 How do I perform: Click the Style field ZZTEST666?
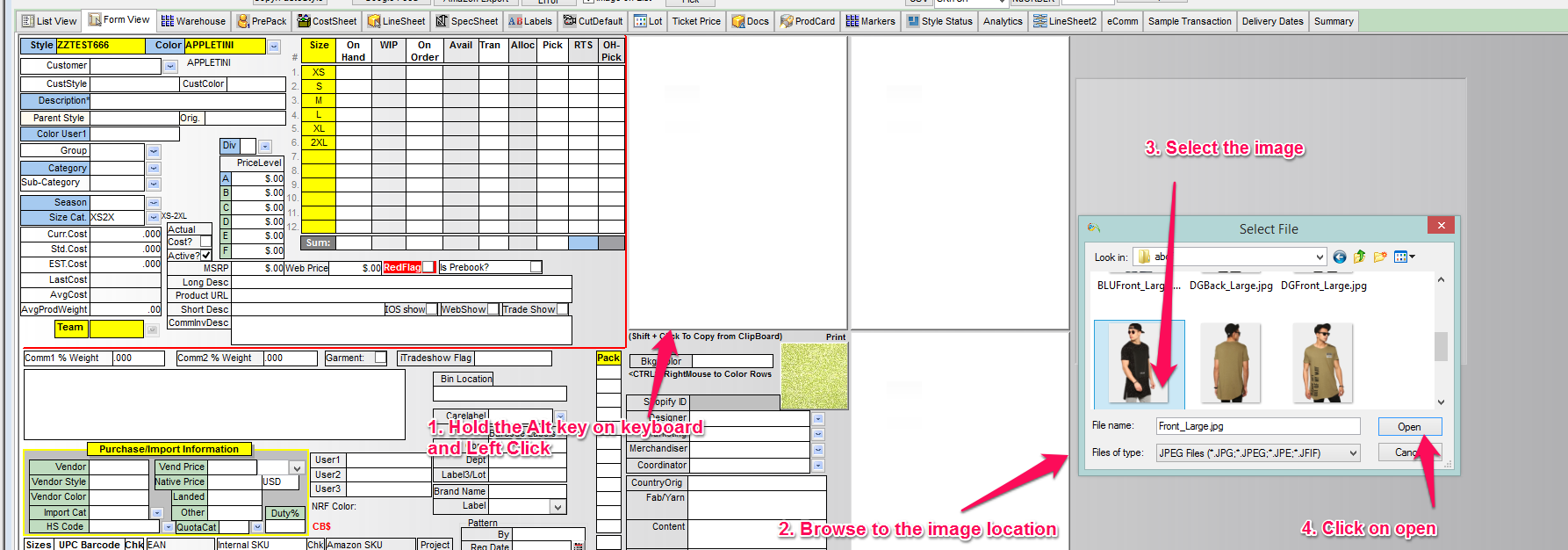tap(101, 45)
